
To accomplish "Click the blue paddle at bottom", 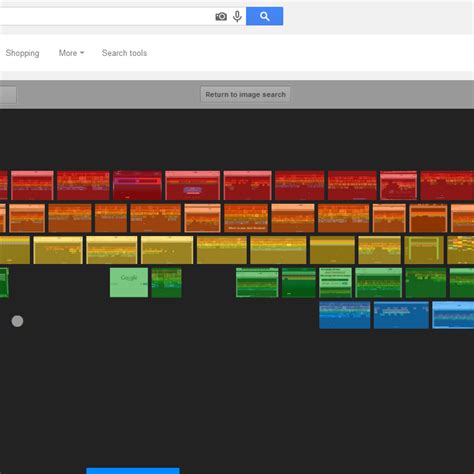I will click(x=133, y=471).
